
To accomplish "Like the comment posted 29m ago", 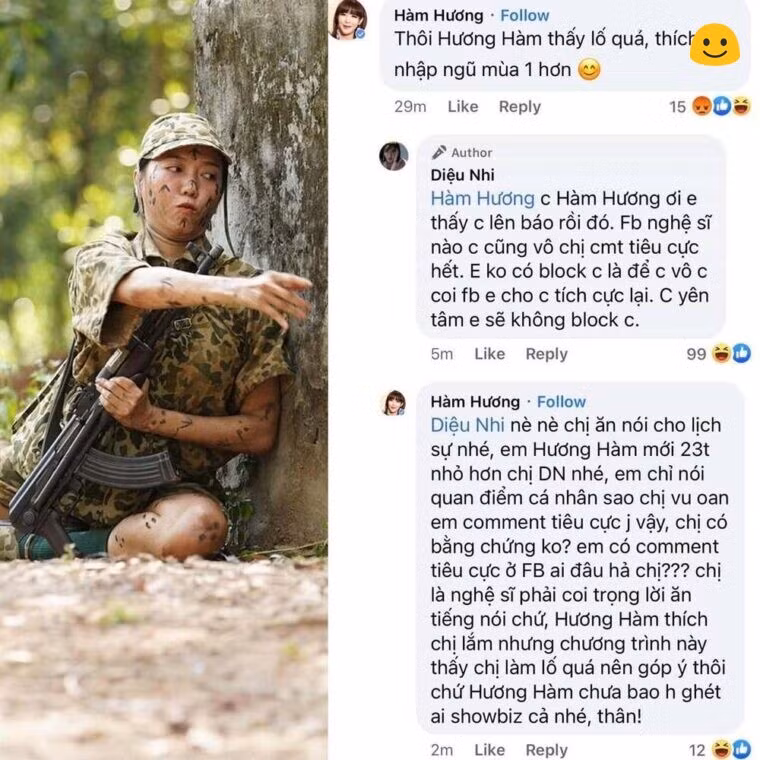I will [x=462, y=107].
